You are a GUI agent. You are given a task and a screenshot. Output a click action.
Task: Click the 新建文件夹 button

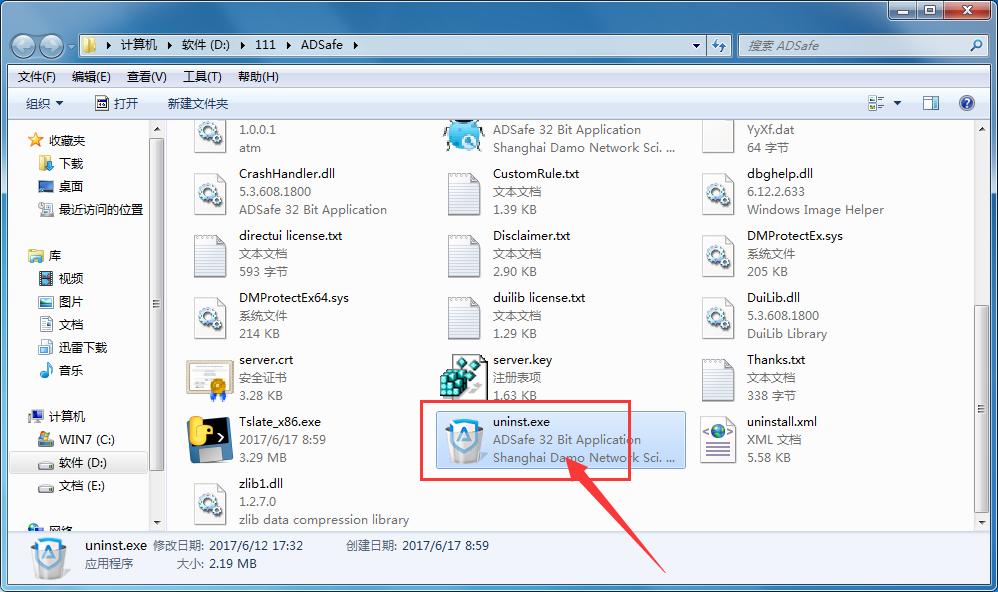click(198, 103)
